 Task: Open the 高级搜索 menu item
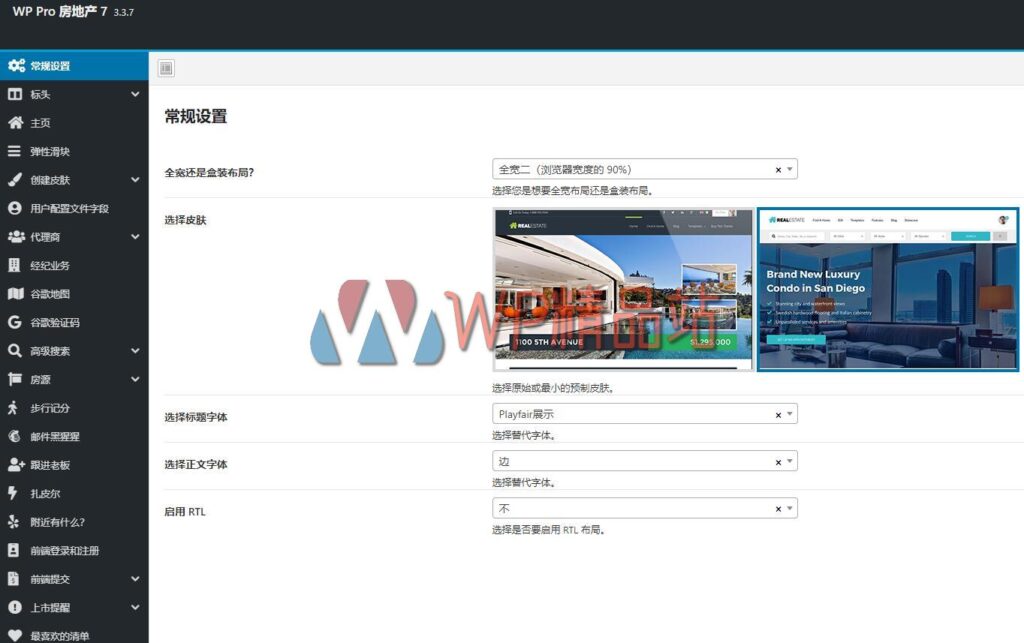(17, 351)
